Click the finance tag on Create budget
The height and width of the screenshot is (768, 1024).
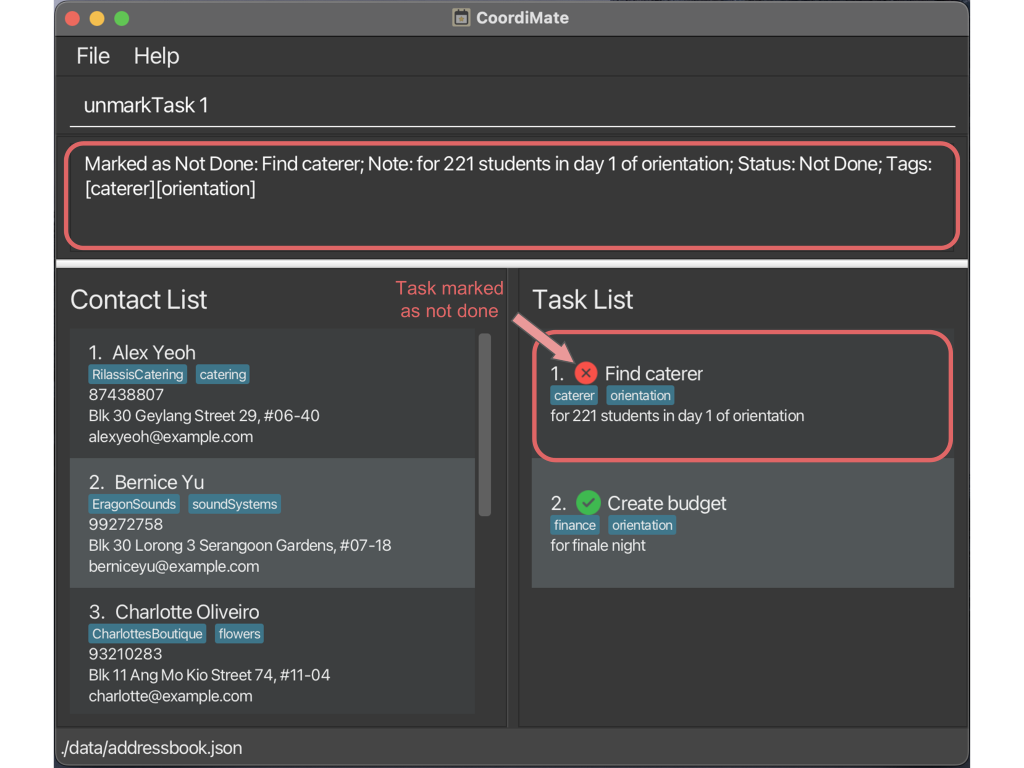(575, 525)
